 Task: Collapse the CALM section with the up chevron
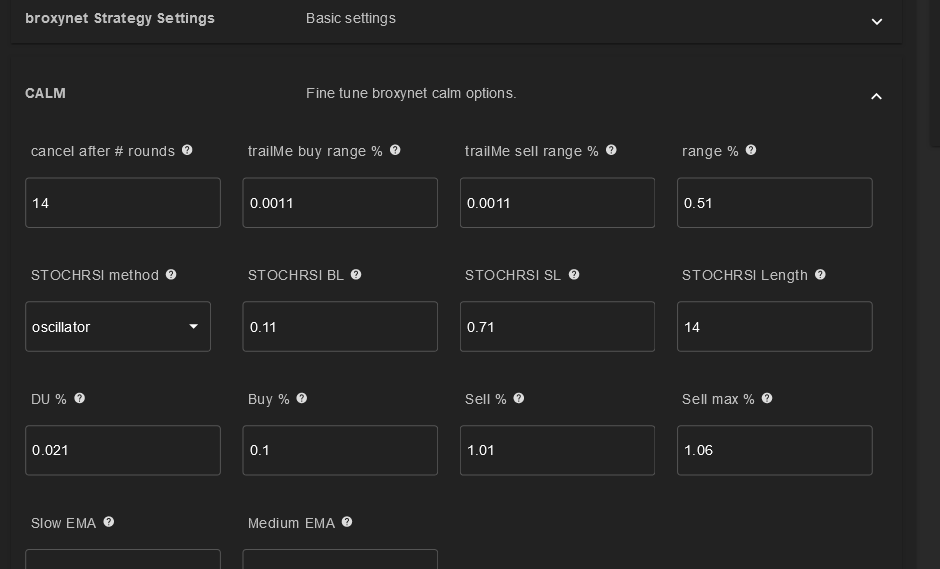(876, 96)
